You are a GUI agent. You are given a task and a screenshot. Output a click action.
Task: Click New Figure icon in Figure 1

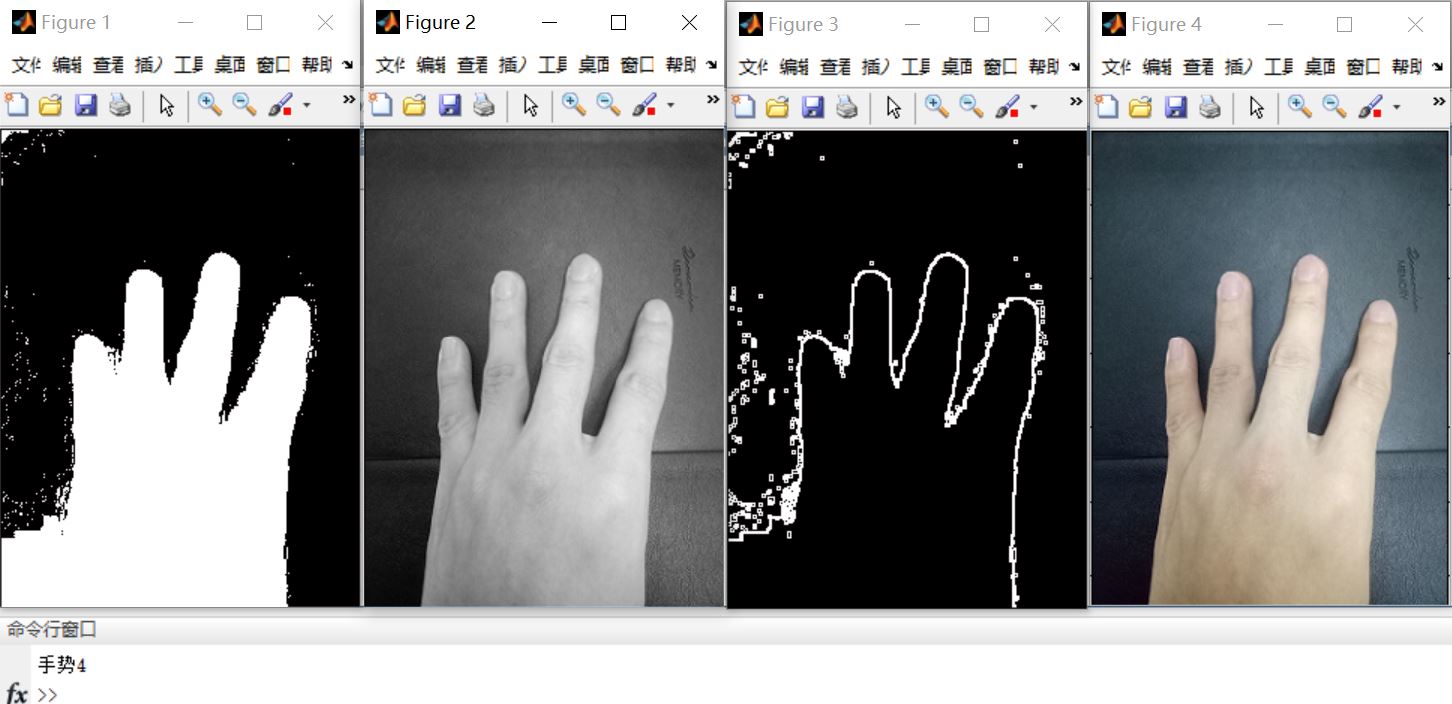point(16,104)
